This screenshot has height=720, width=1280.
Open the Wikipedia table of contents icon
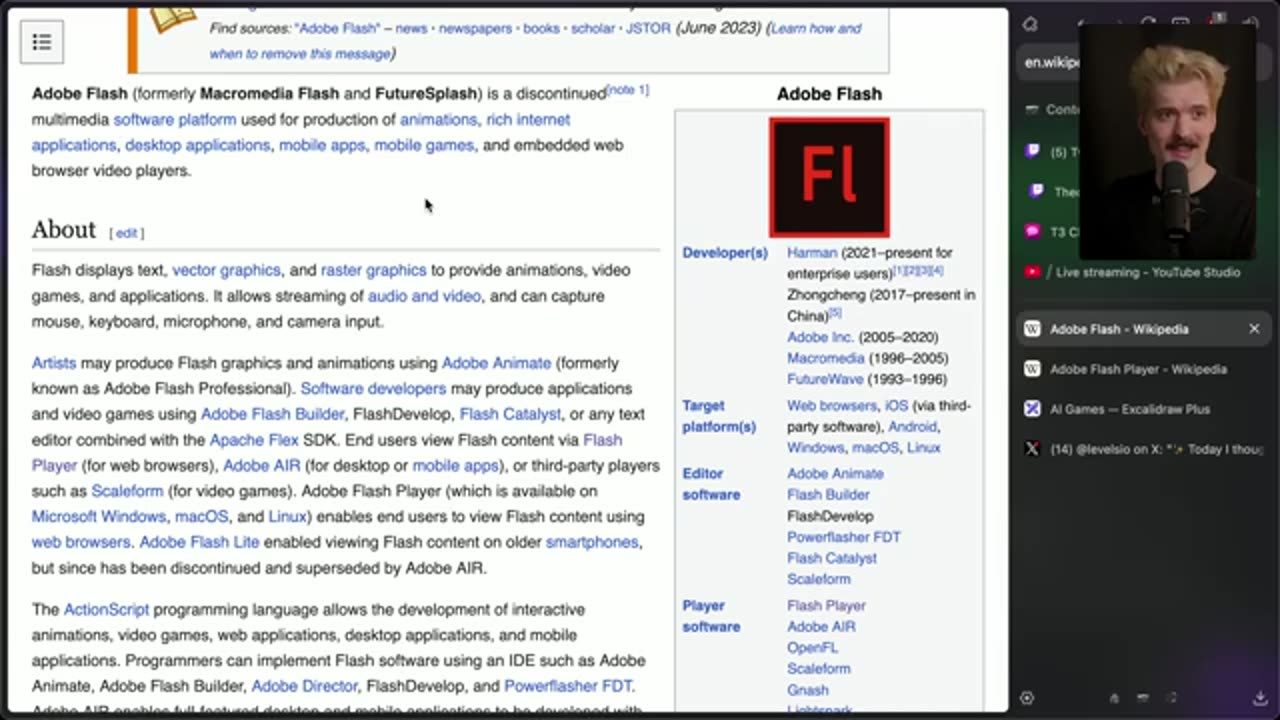42,42
